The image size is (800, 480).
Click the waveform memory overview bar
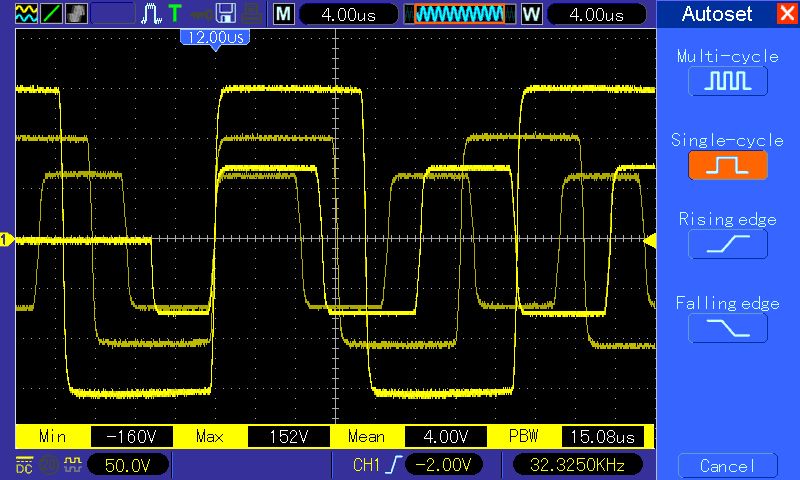point(459,14)
